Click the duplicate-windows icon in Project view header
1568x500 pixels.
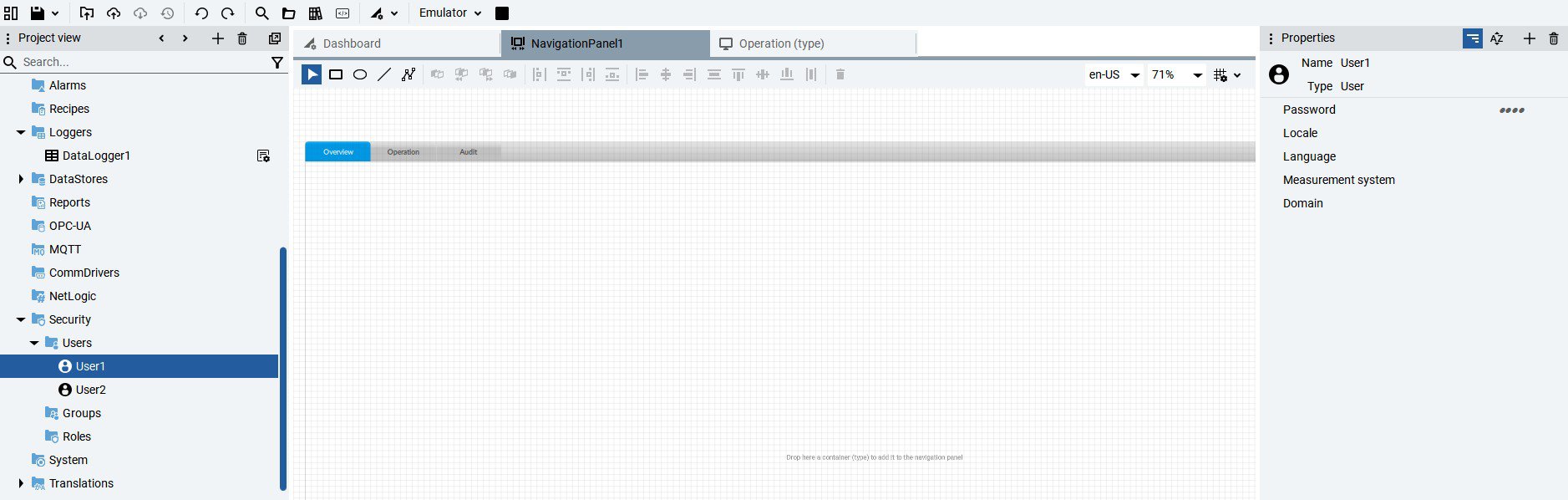click(x=274, y=38)
